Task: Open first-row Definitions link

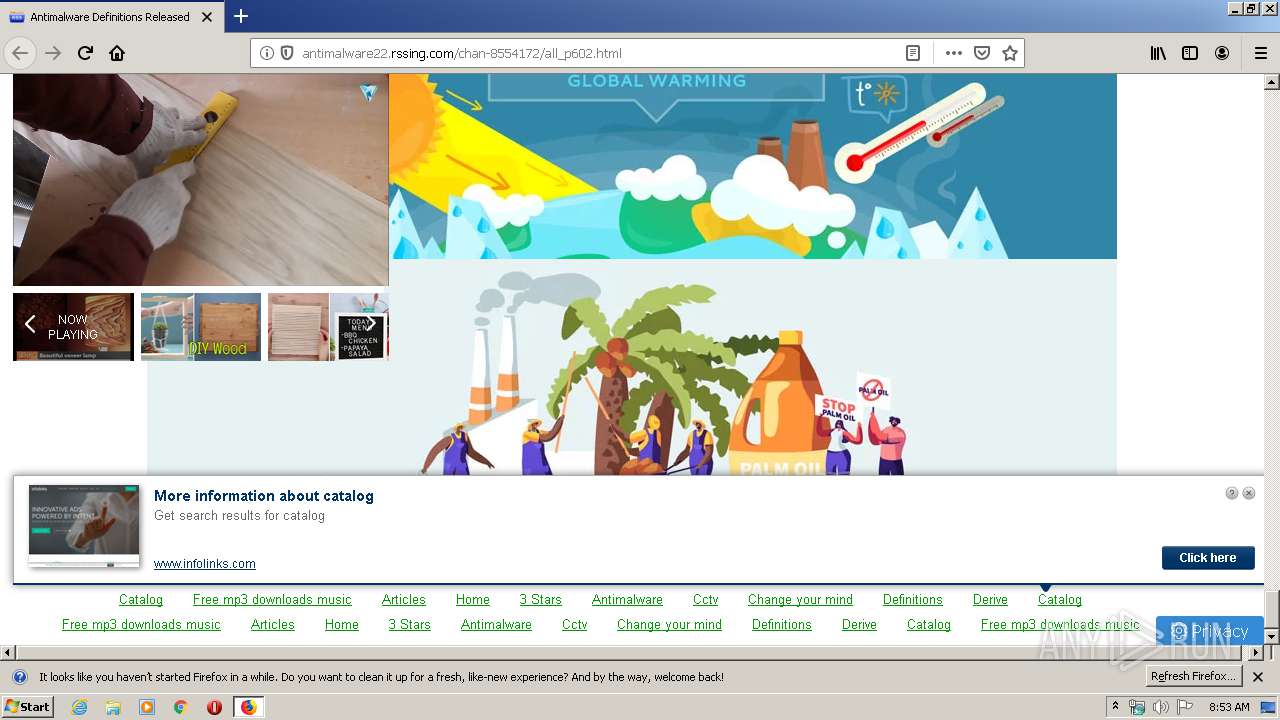Action: [x=913, y=600]
